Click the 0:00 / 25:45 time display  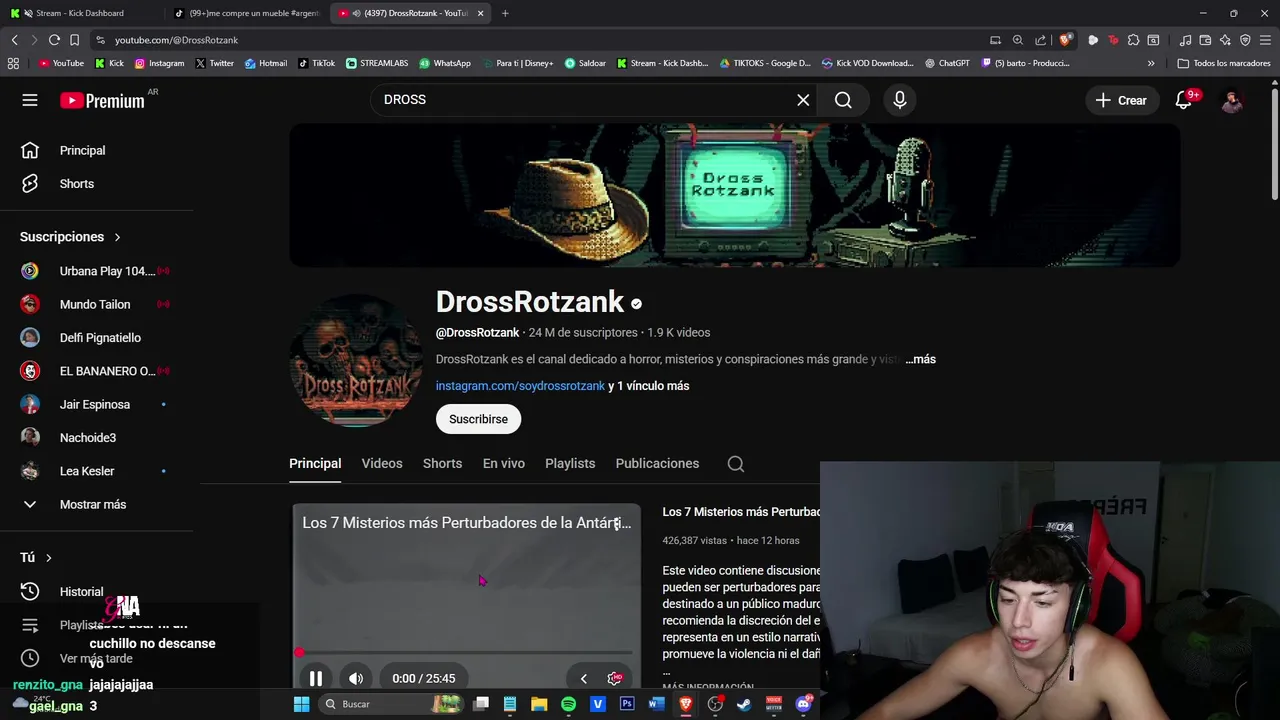[424, 679]
